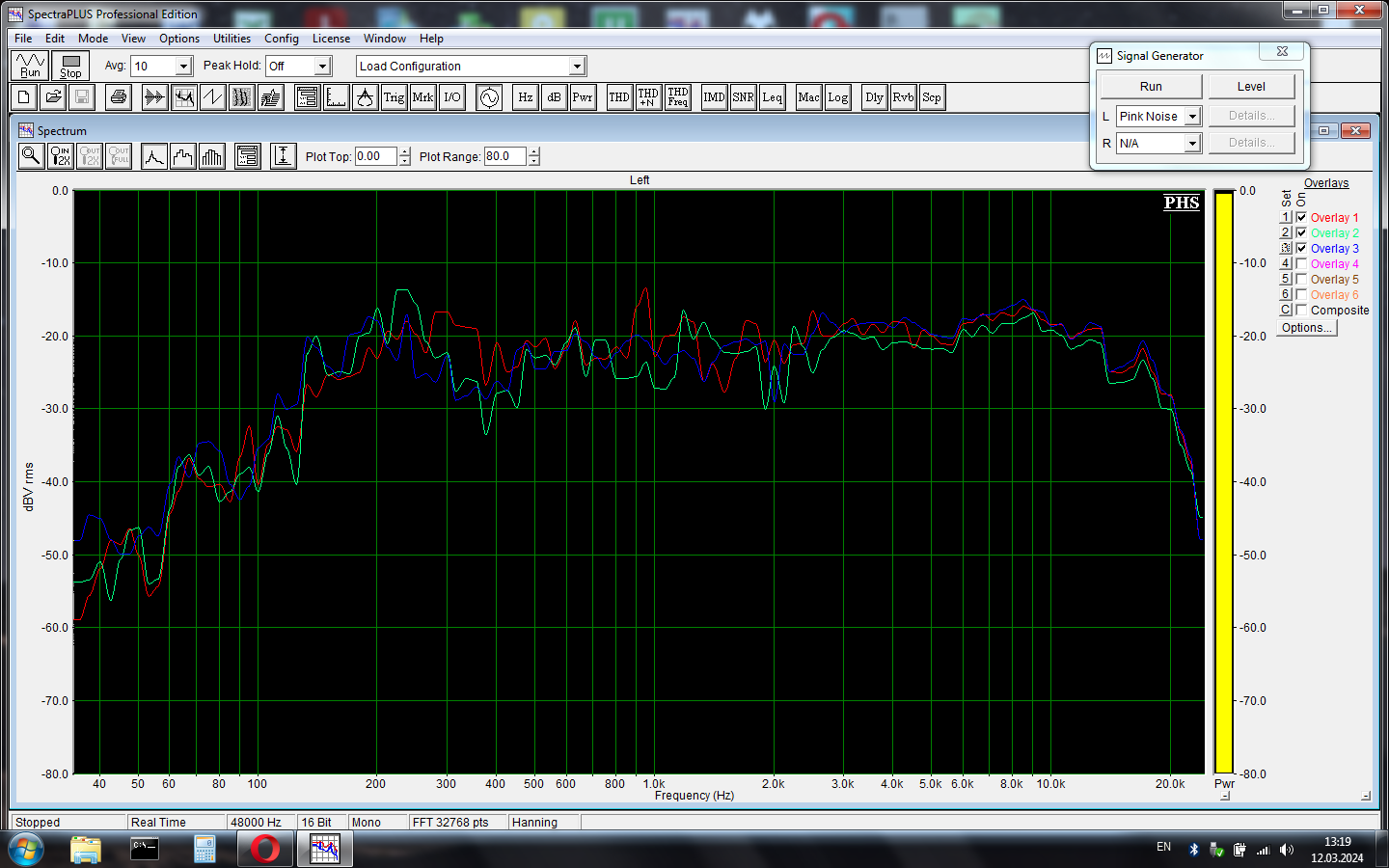The width and height of the screenshot is (1389, 868).
Task: Click the Open file folder icon
Action: pyautogui.click(x=53, y=97)
